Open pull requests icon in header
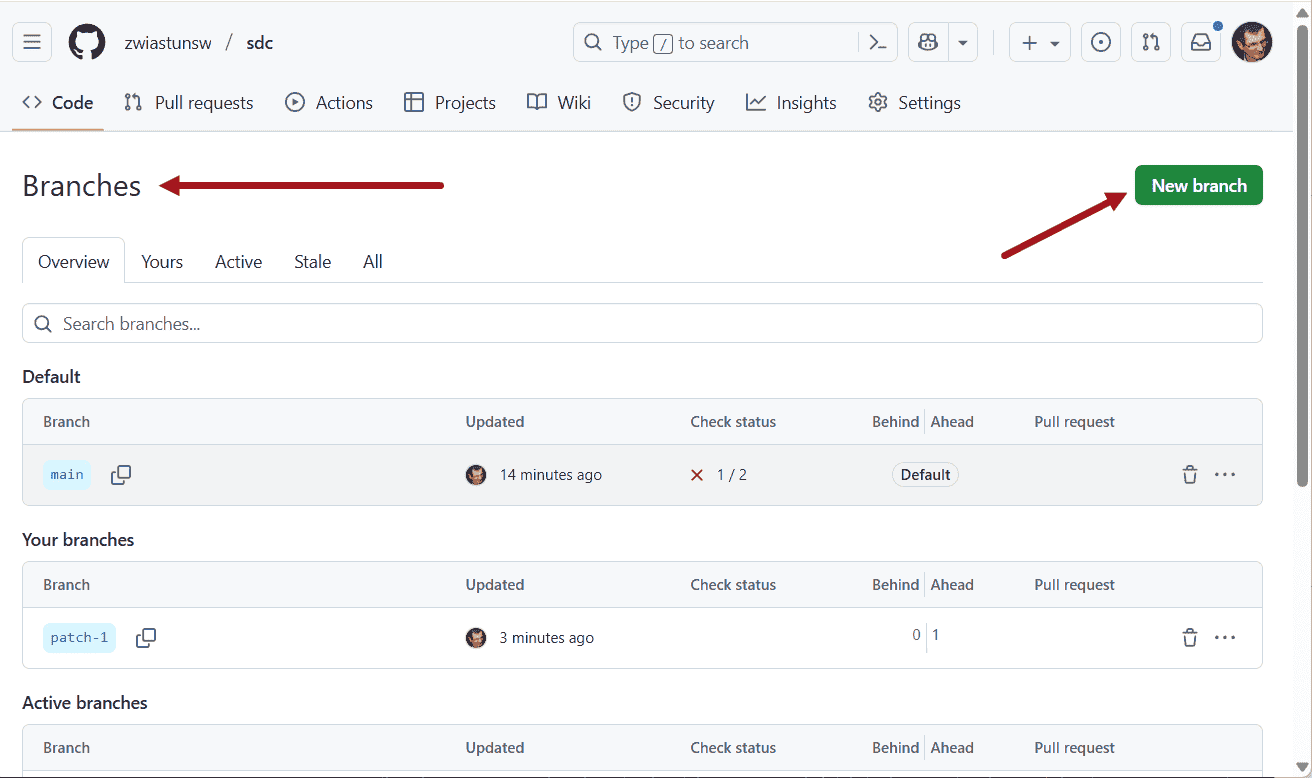 (1151, 43)
